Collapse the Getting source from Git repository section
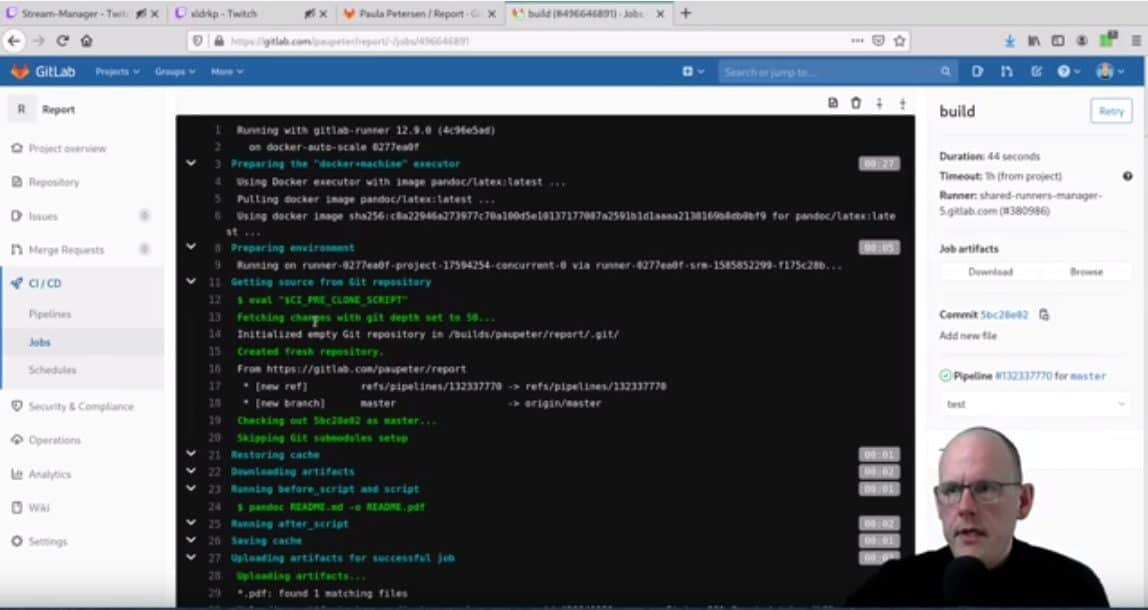Screen dimensions: 1148x610 tap(191, 282)
